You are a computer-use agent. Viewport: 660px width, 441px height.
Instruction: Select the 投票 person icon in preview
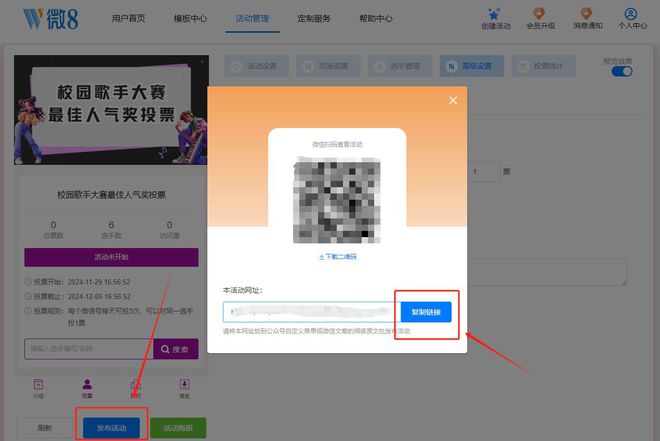(x=87, y=388)
